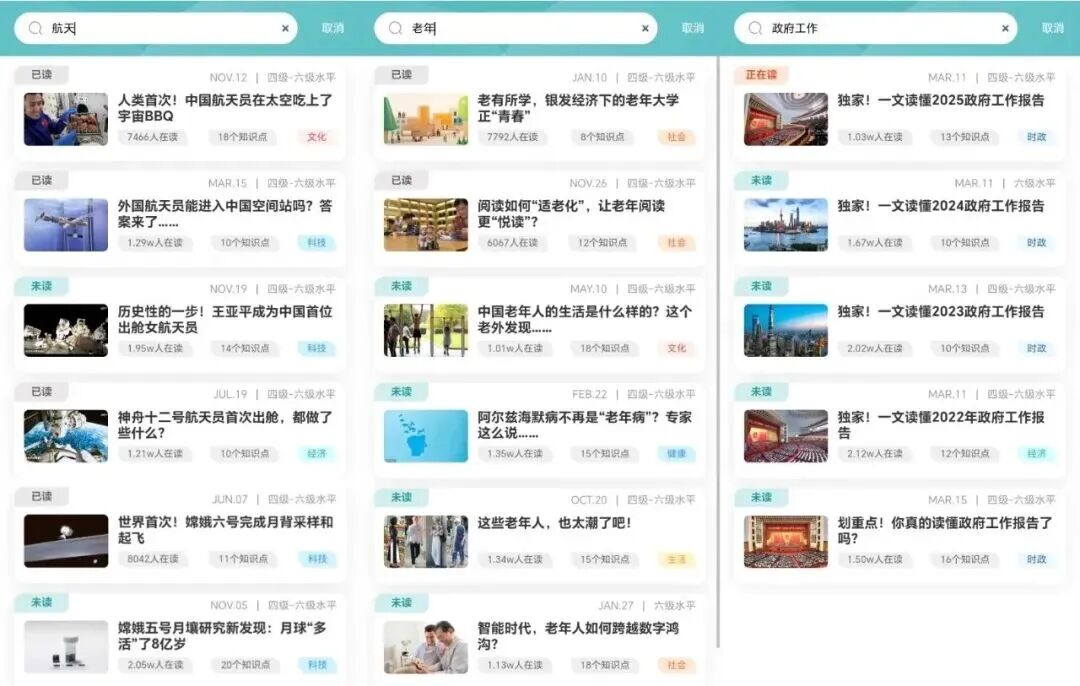Click 健康 tag on 阿尔兹海默病 card
The width and height of the screenshot is (1080, 686).
pyautogui.click(x=676, y=453)
